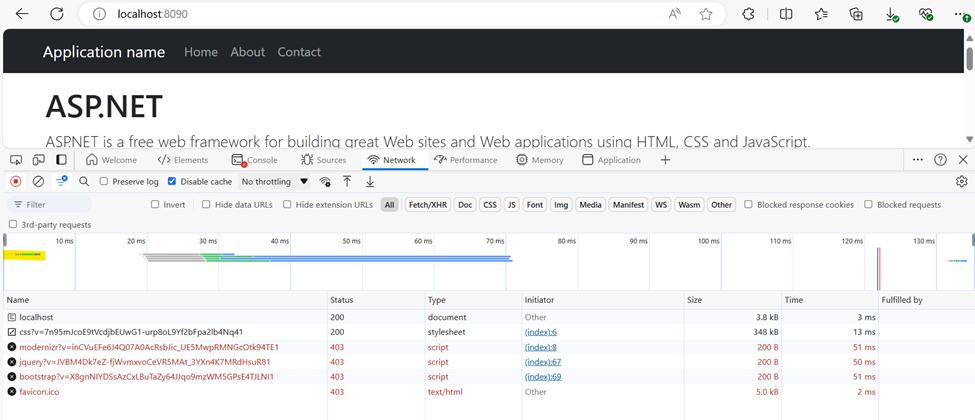
Task: Filter requests by JS
Action: pos(511,204)
